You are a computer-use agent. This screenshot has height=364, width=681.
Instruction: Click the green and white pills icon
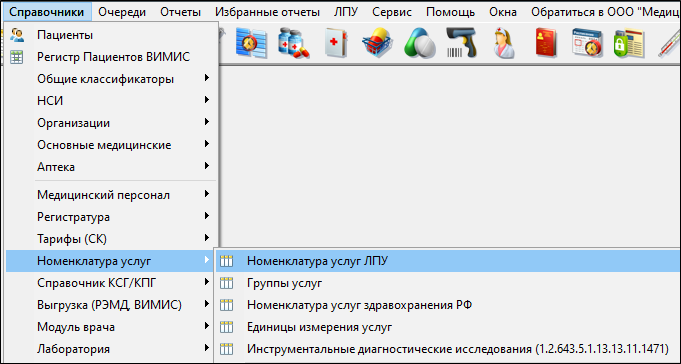click(420, 43)
